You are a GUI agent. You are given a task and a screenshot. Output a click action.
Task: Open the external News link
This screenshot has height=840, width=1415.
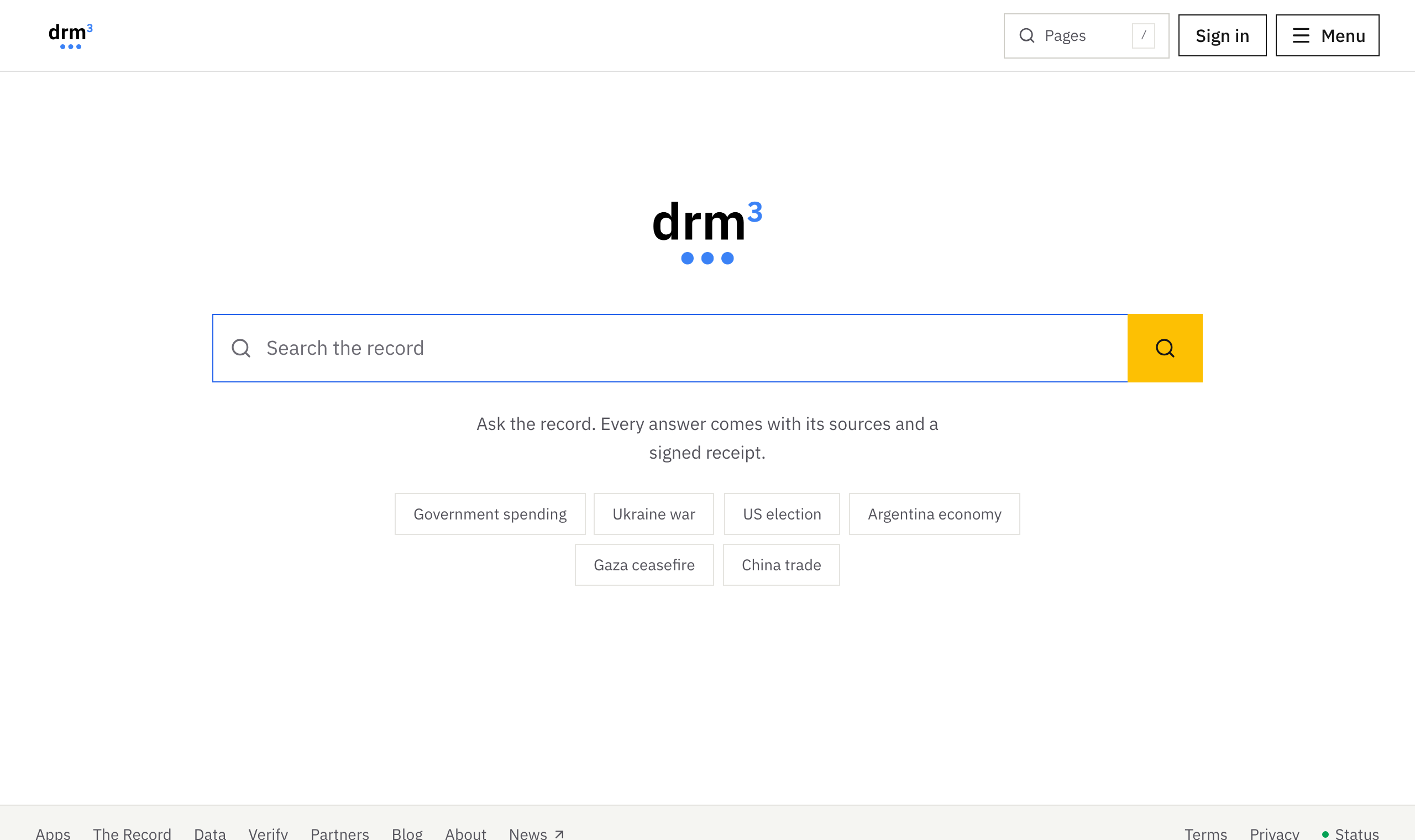(x=536, y=833)
